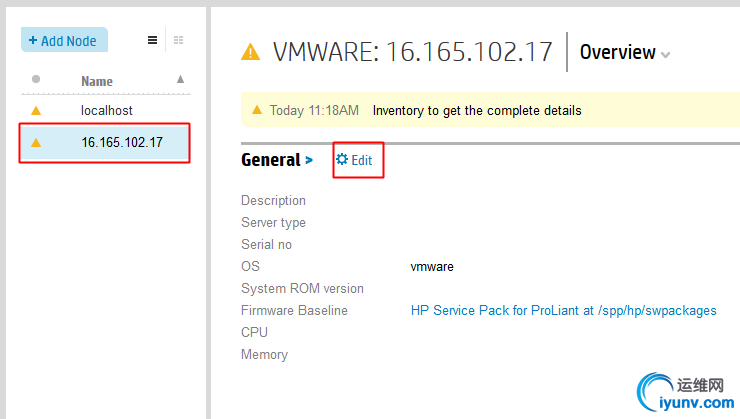Open the HP Service Pack for ProLiant link
This screenshot has height=419, width=740.
point(563,311)
